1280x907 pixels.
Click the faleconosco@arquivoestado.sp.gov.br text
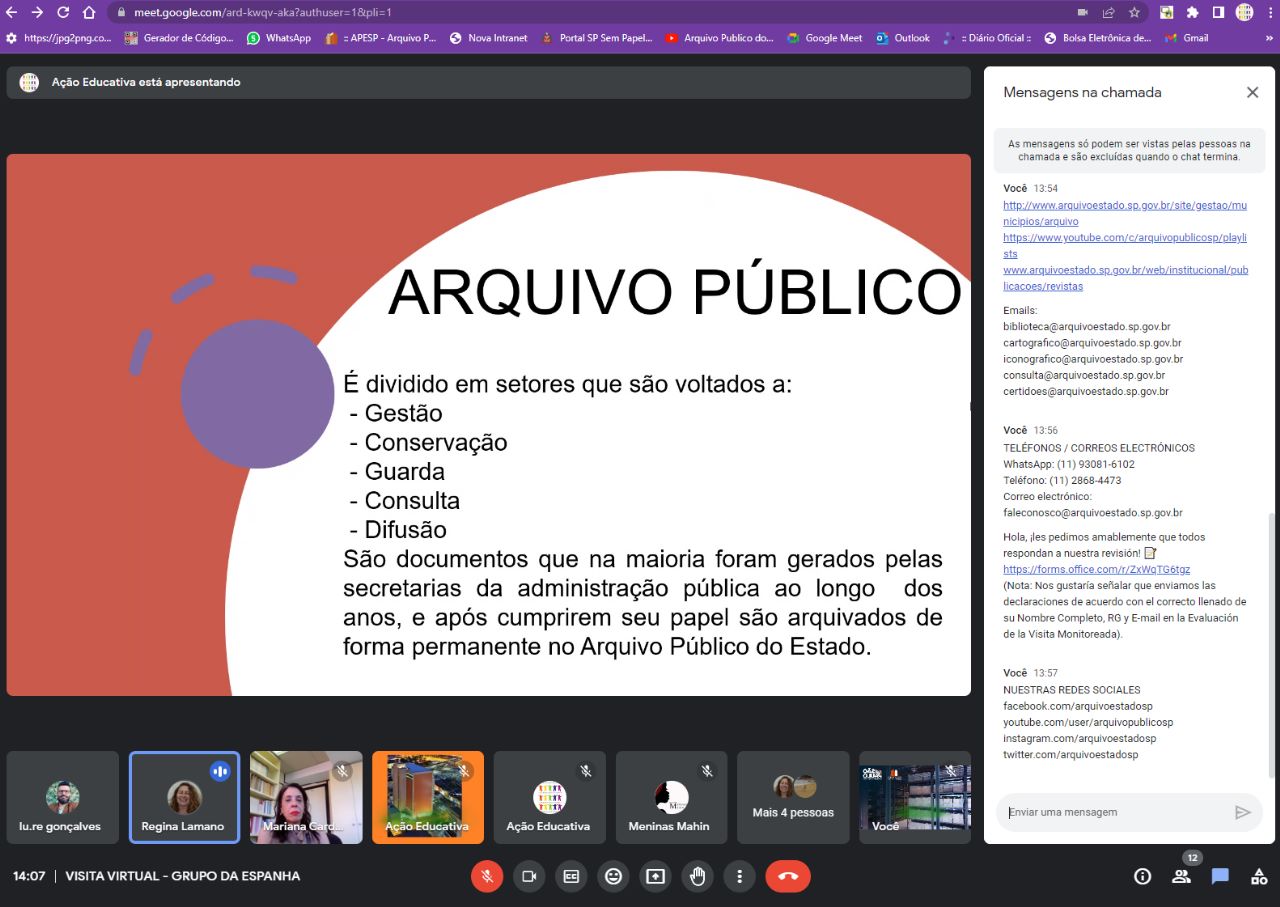(1093, 513)
